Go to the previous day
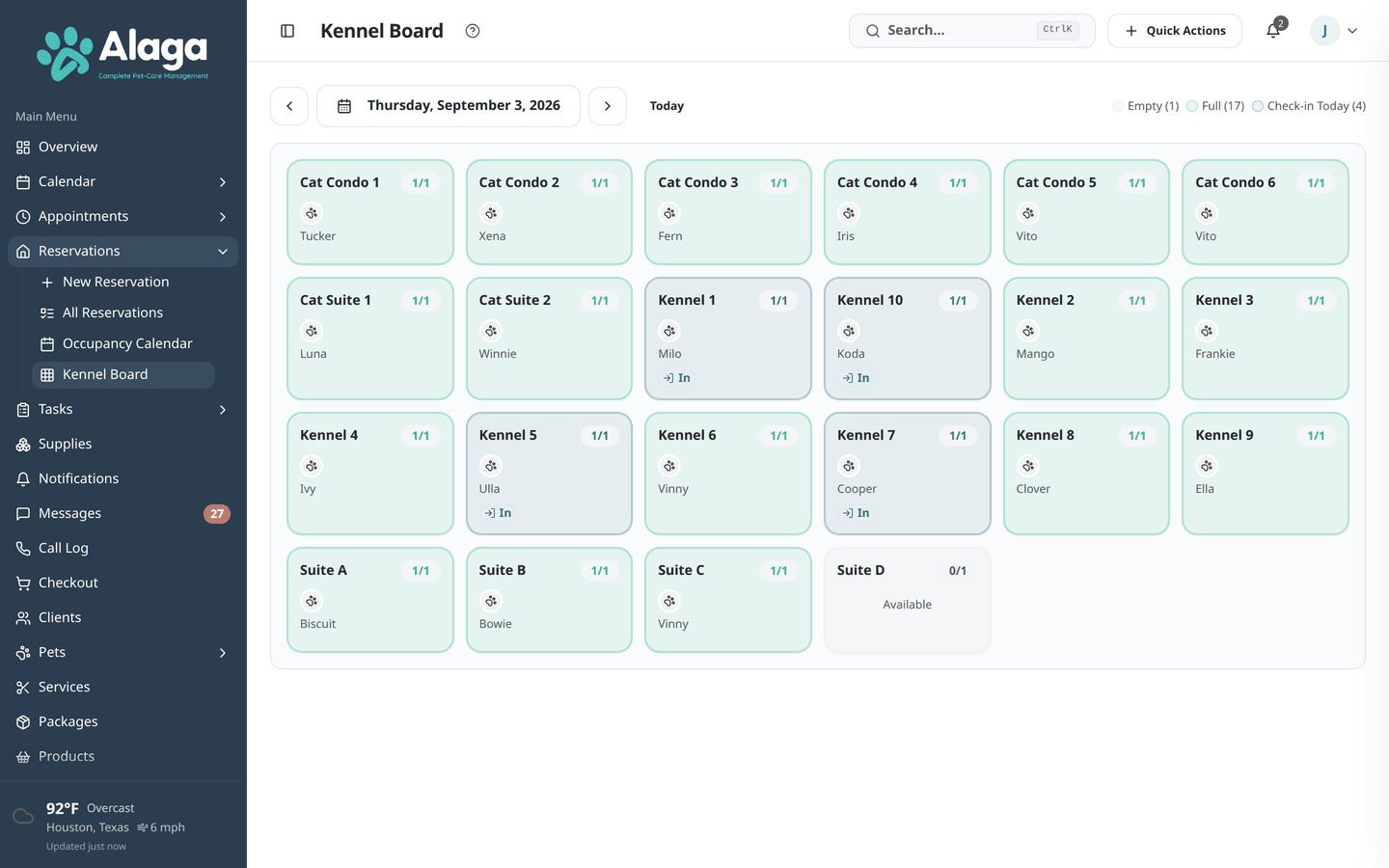Image resolution: width=1389 pixels, height=868 pixels. click(289, 106)
